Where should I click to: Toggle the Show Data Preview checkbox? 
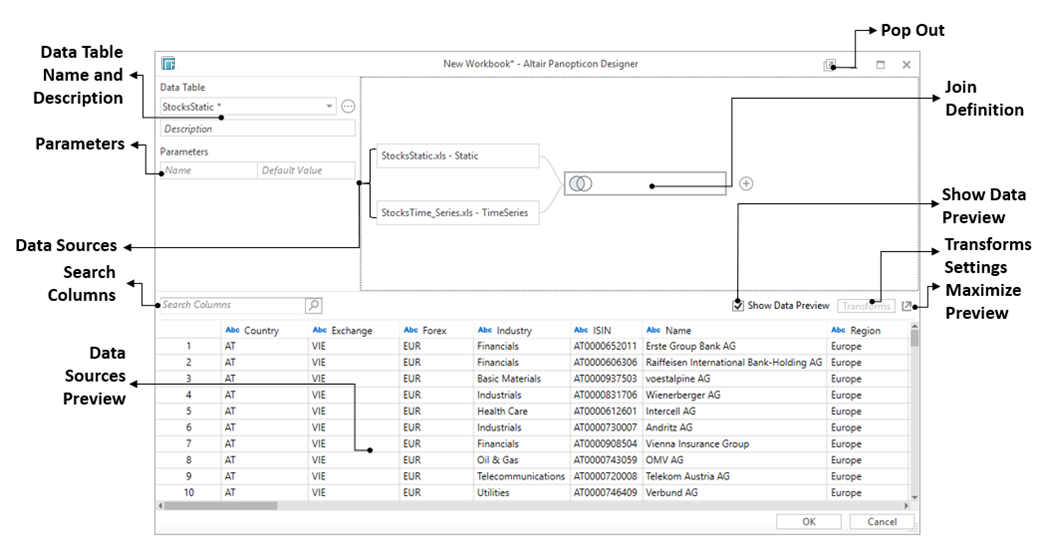coord(738,306)
